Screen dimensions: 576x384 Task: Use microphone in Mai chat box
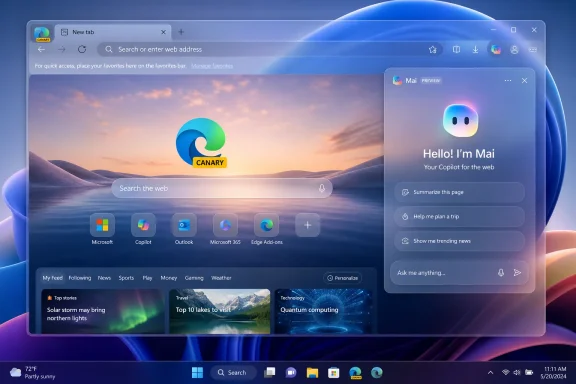pos(501,273)
